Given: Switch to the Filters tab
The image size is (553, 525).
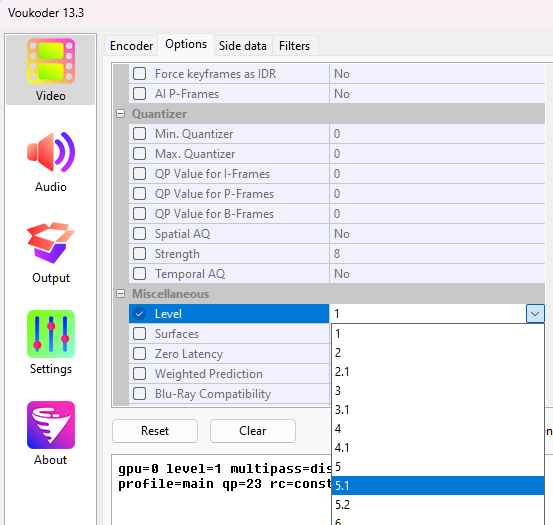Looking at the screenshot, I should coord(294,46).
